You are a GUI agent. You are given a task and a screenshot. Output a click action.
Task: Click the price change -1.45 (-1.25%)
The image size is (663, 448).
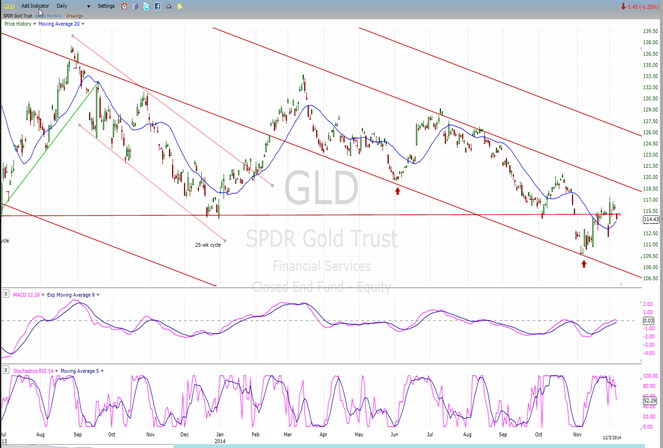(x=640, y=7)
